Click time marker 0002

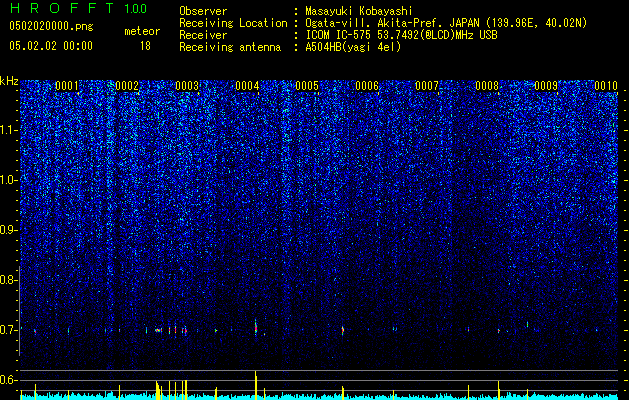[x=127, y=85]
